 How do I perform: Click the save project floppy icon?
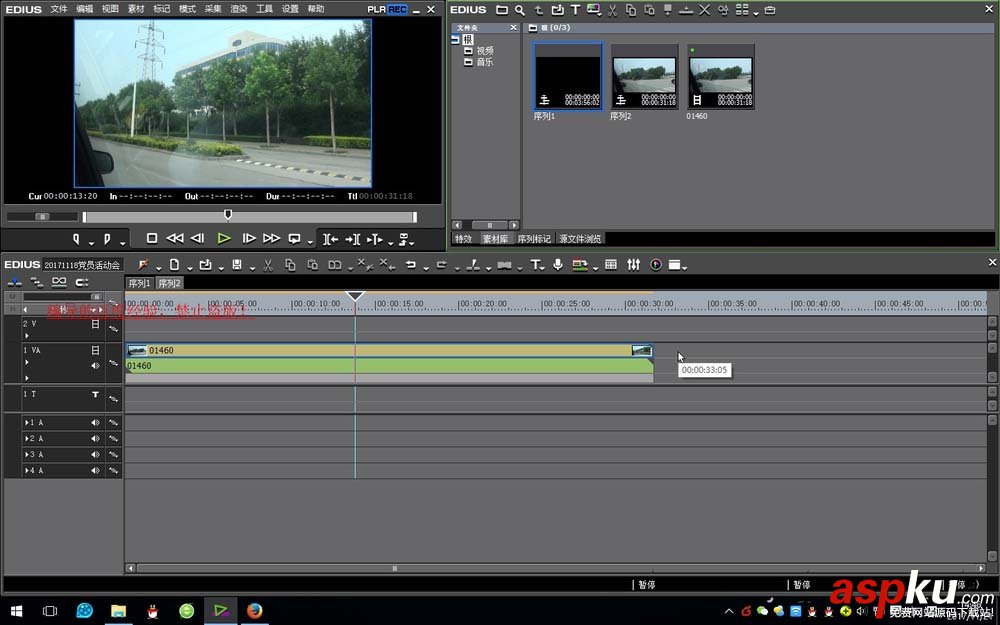[237, 265]
